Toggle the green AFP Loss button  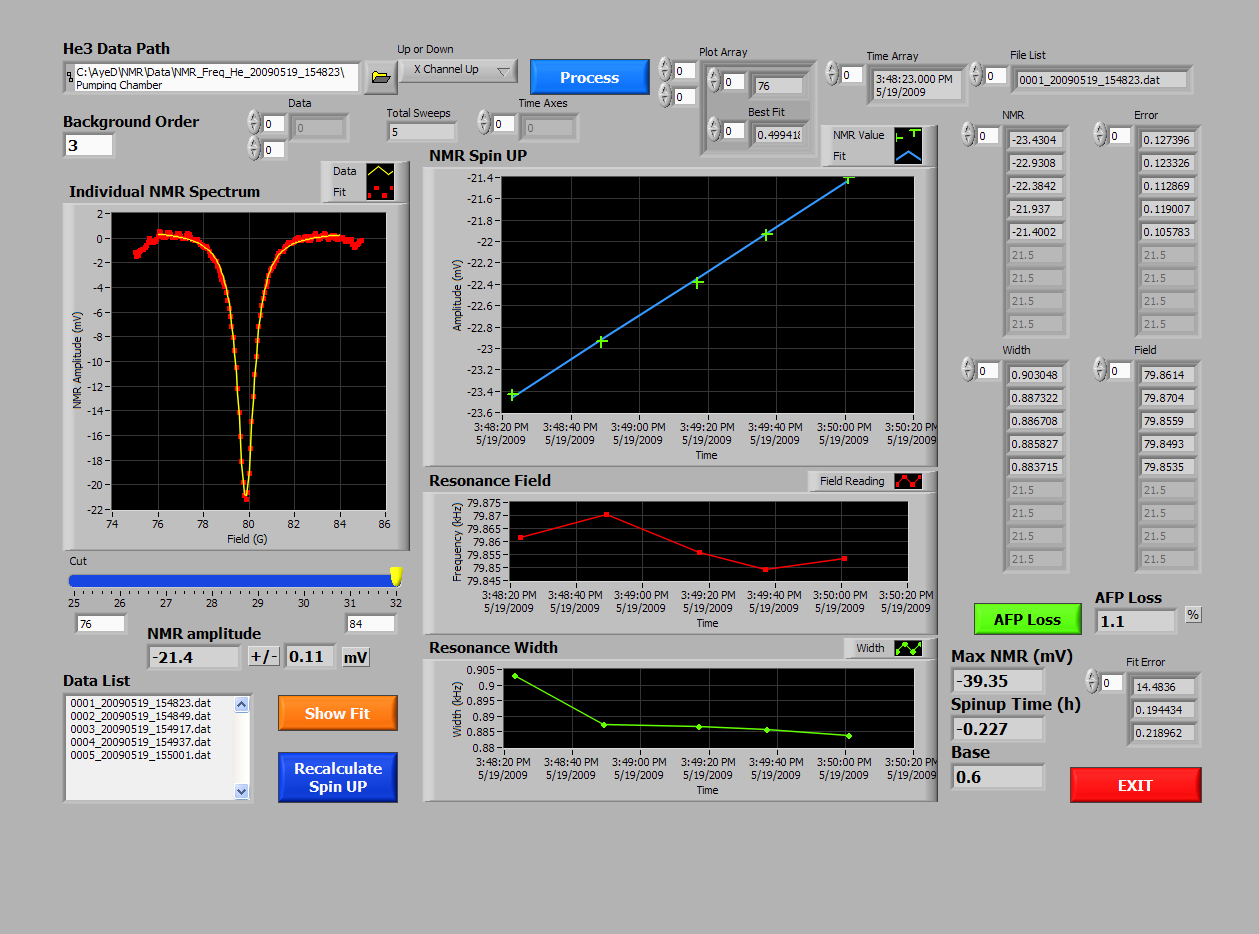[x=1028, y=619]
